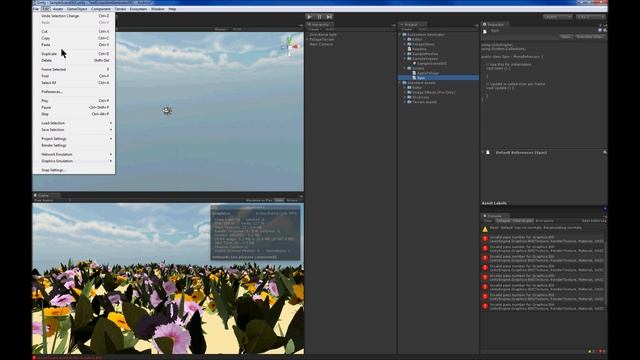Expand the Ecosystem Generator folder arrow
Screen dimensions: 640x360
[400, 35]
